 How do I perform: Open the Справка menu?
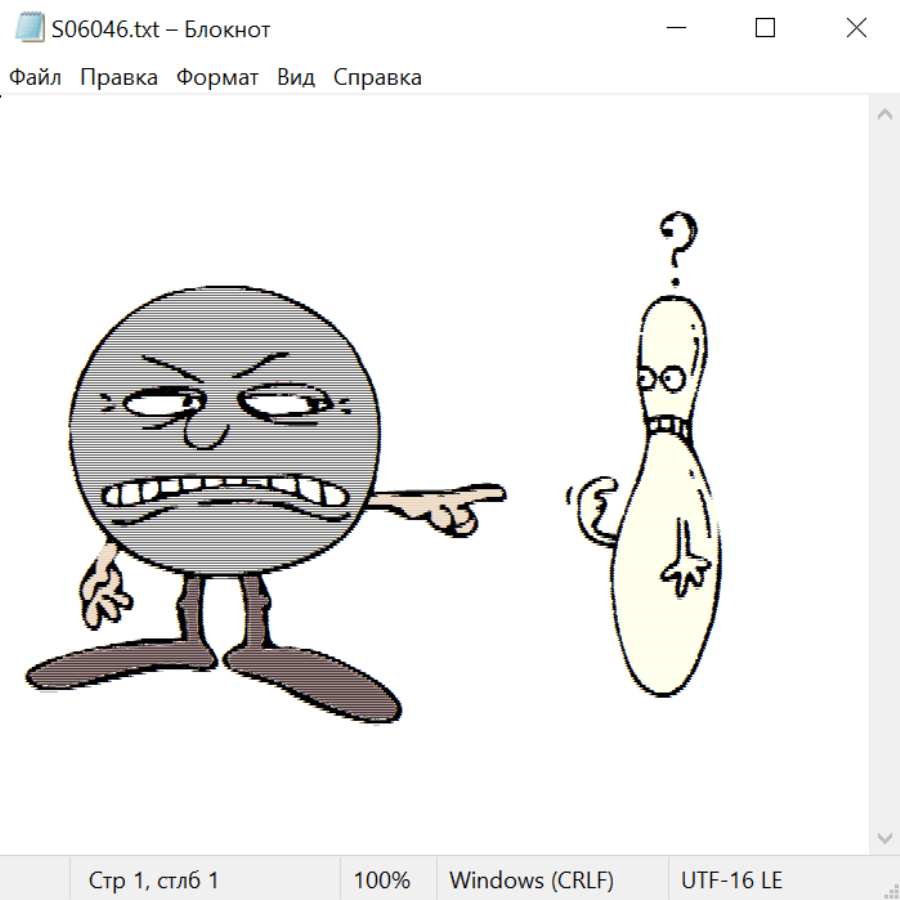click(377, 77)
